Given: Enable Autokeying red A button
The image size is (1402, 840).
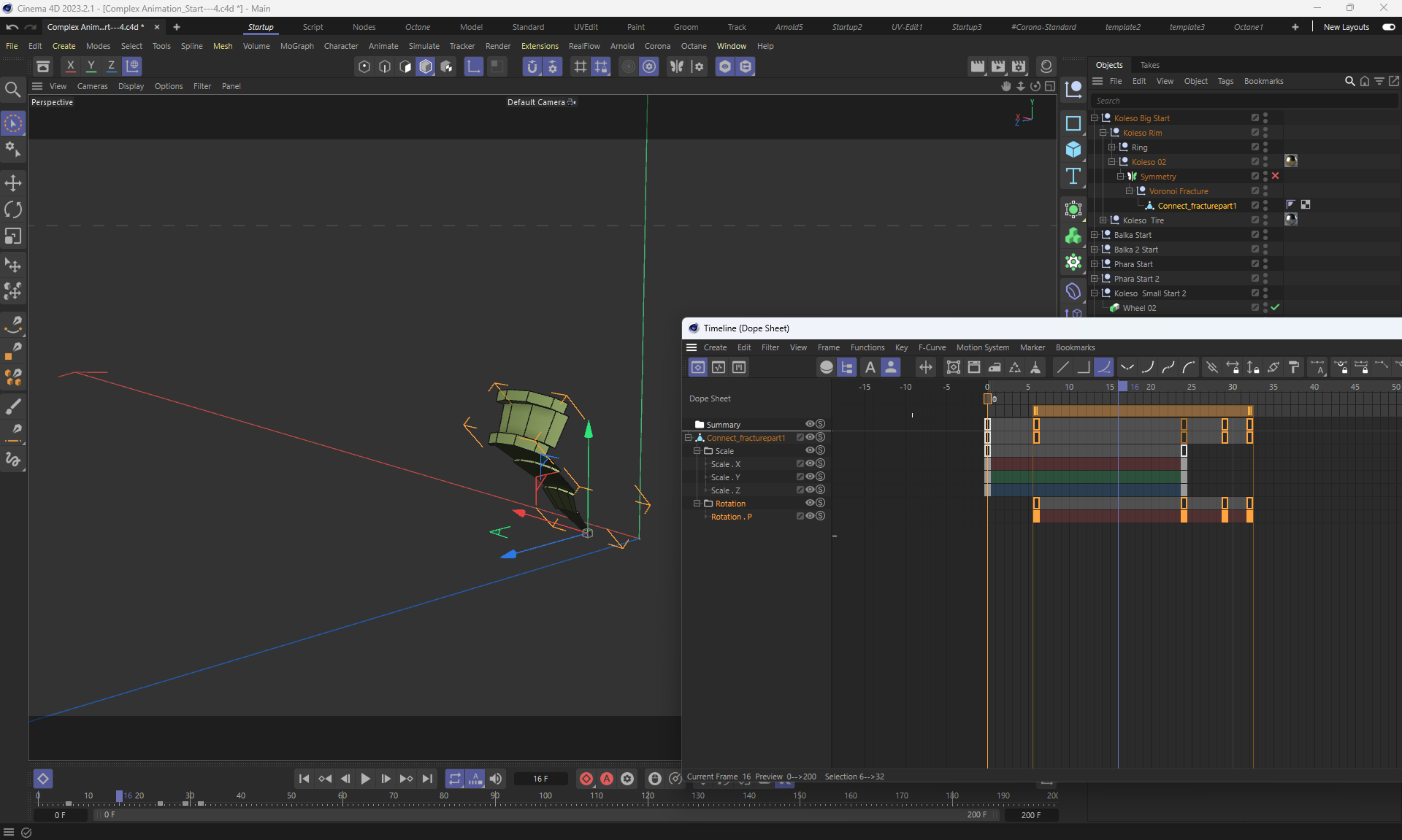Looking at the screenshot, I should [x=607, y=779].
